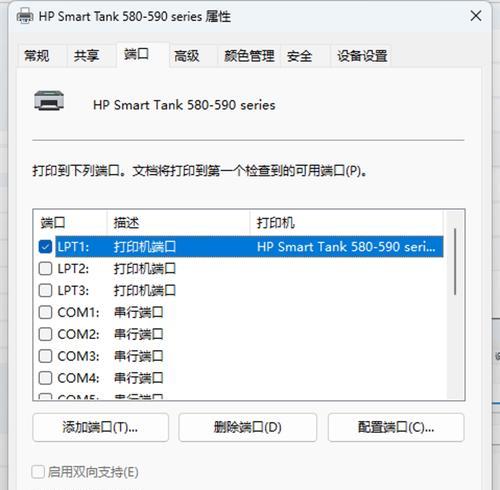Screen dimensions: 500x490
Task: Open 配置端口(C) settings
Action: point(396,427)
